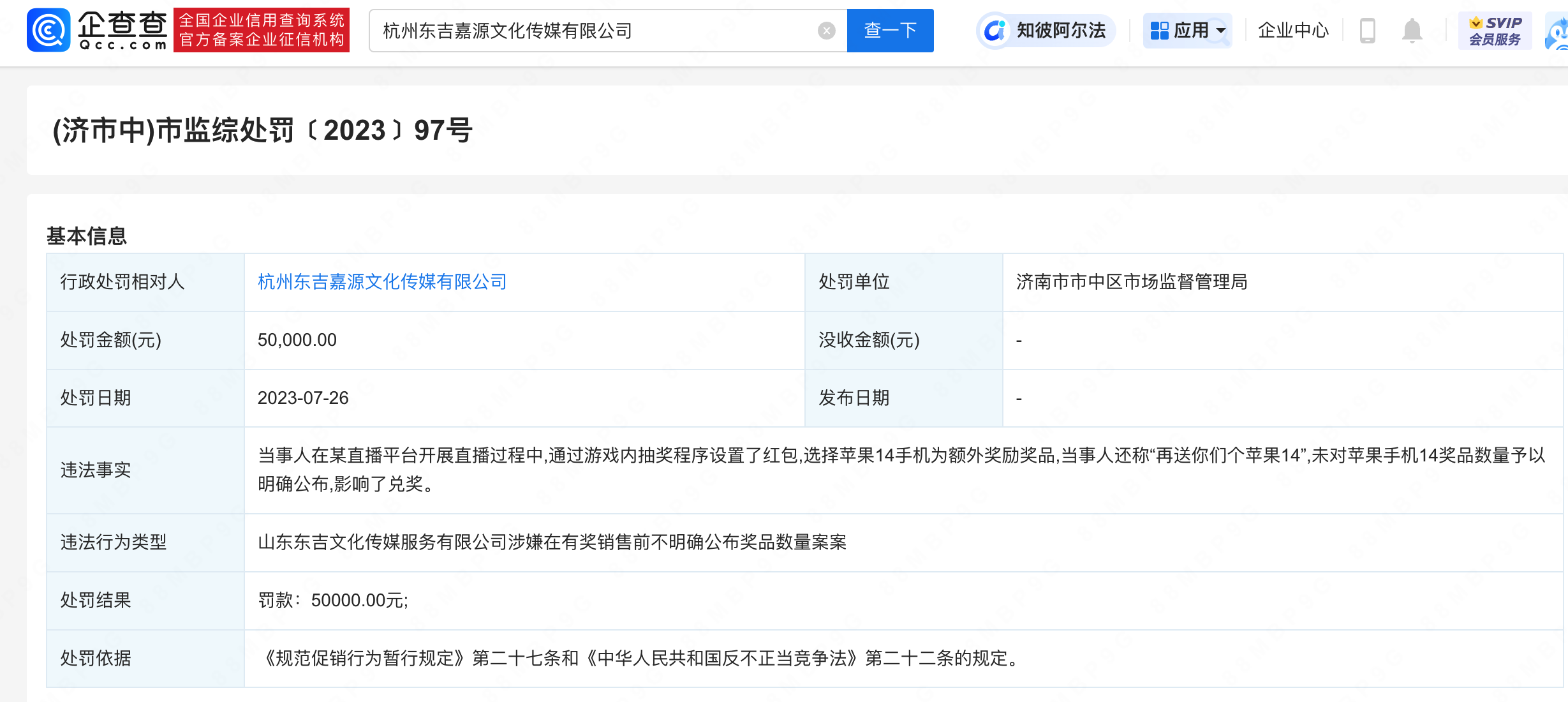Viewport: 1568px width, 702px height.
Task: Clear the search box with the X icon
Action: click(826, 31)
